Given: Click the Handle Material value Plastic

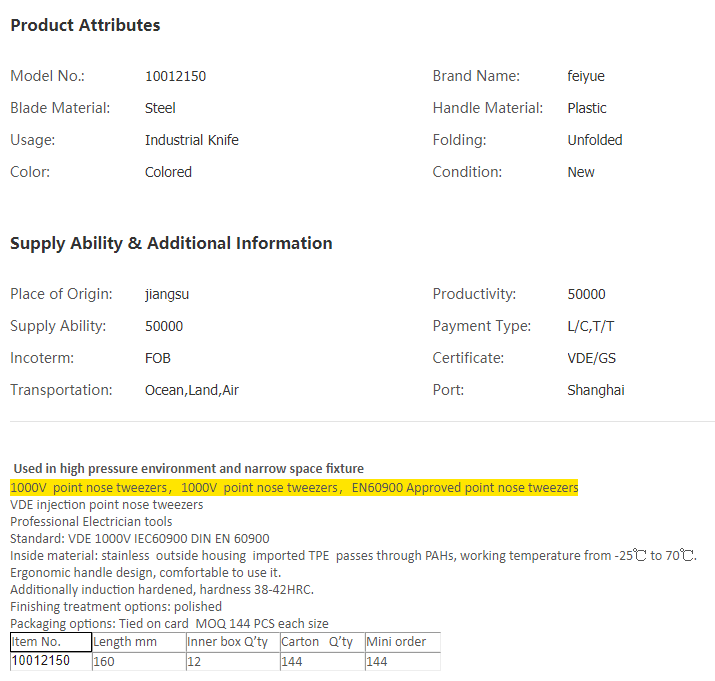Looking at the screenshot, I should 587,108.
